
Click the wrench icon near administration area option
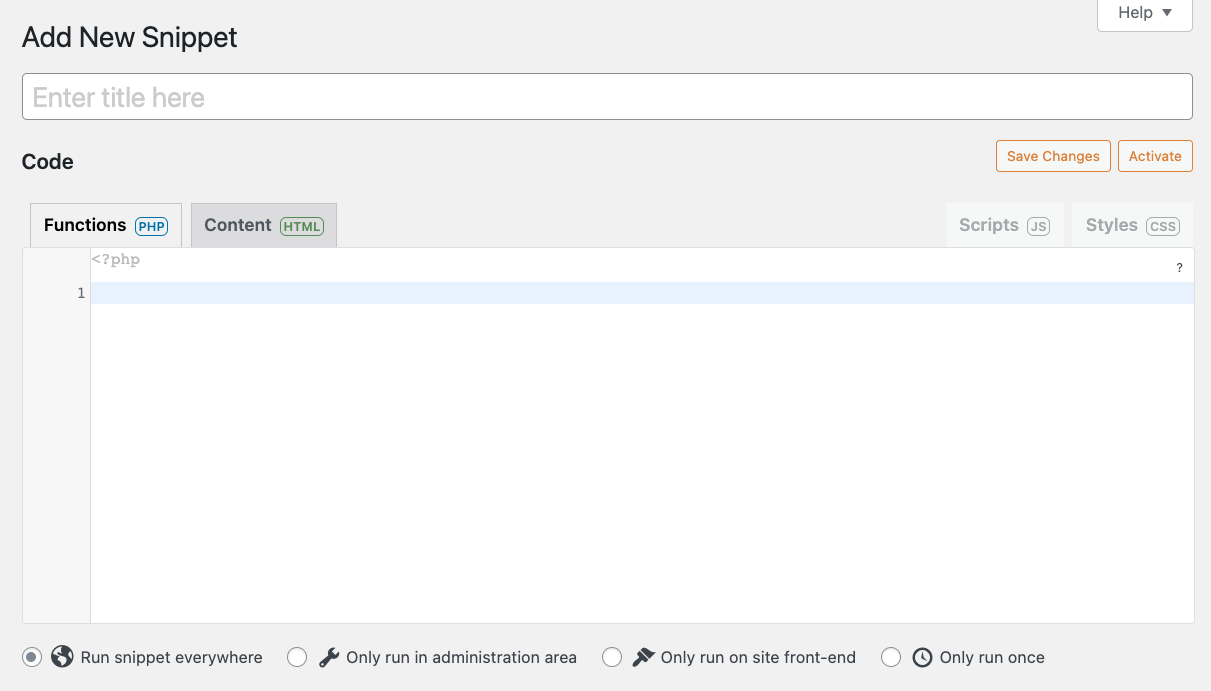pyautogui.click(x=329, y=657)
